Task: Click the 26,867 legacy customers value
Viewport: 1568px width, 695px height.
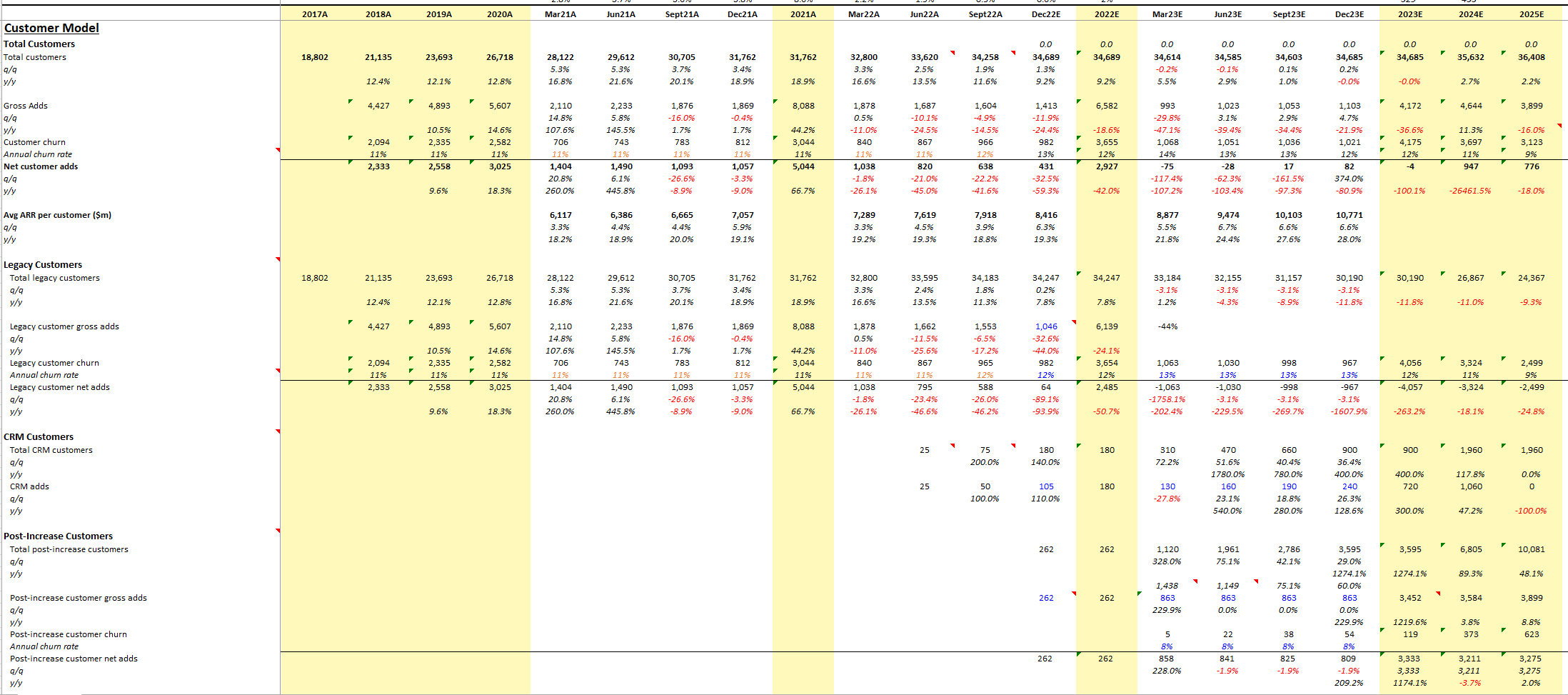Action: click(x=1471, y=278)
